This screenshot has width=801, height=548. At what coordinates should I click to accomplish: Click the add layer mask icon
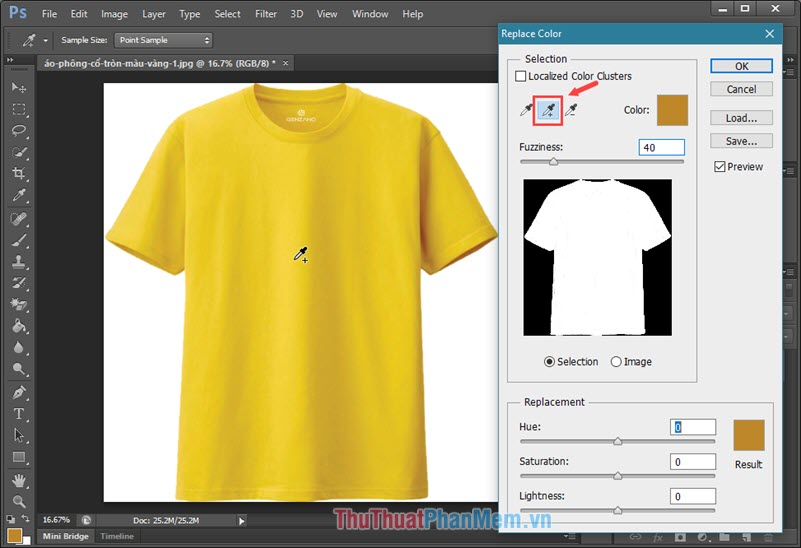pos(680,537)
